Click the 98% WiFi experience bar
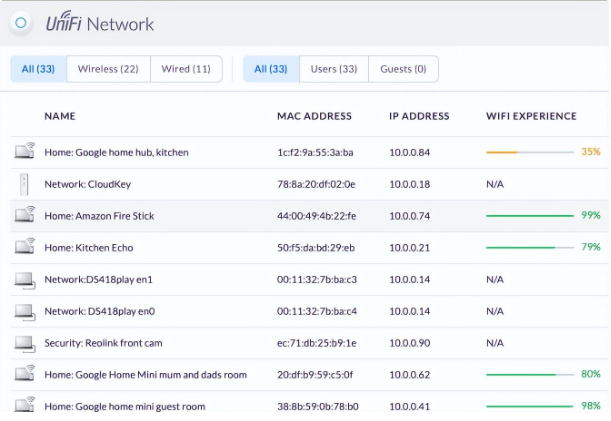The height and width of the screenshot is (421, 611). pos(530,406)
